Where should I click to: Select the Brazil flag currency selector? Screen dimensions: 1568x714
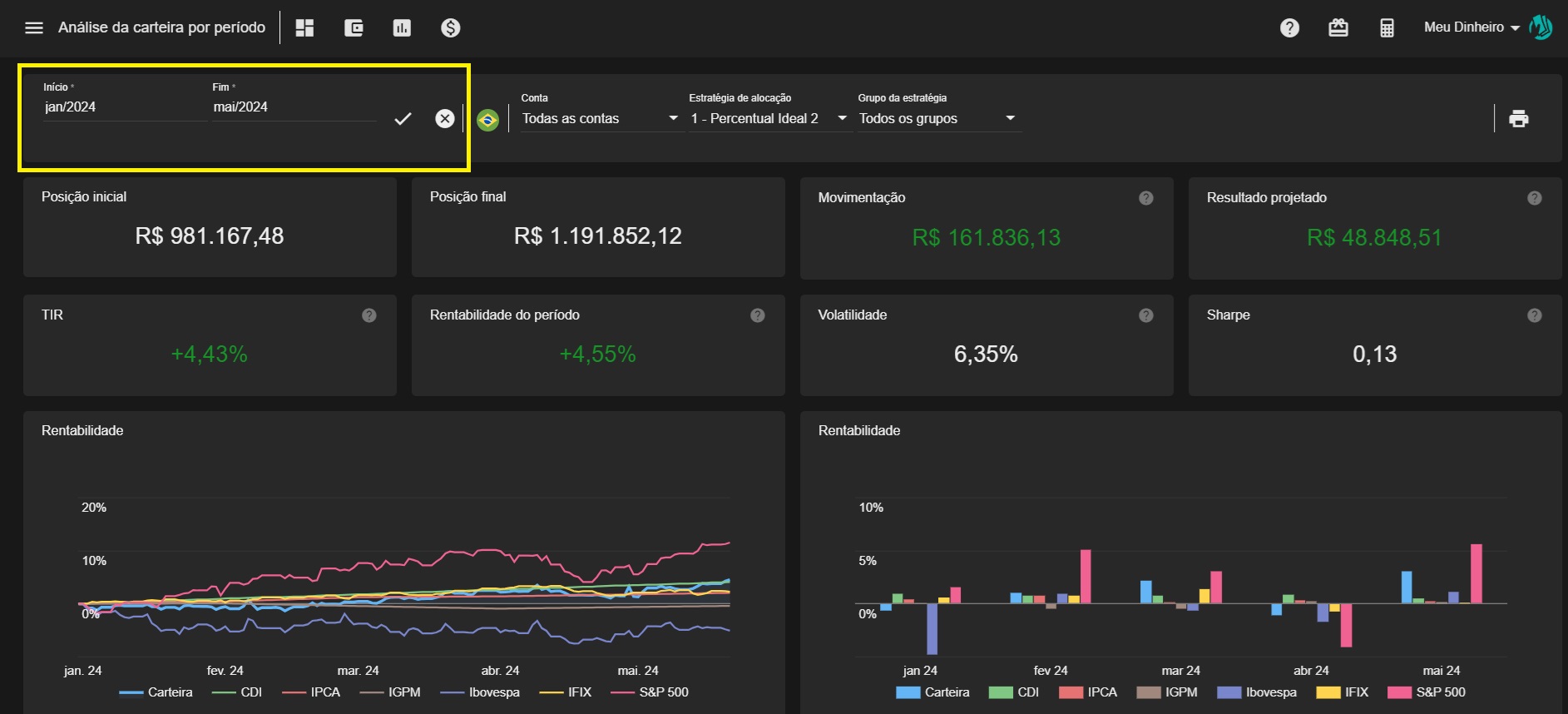tap(487, 120)
